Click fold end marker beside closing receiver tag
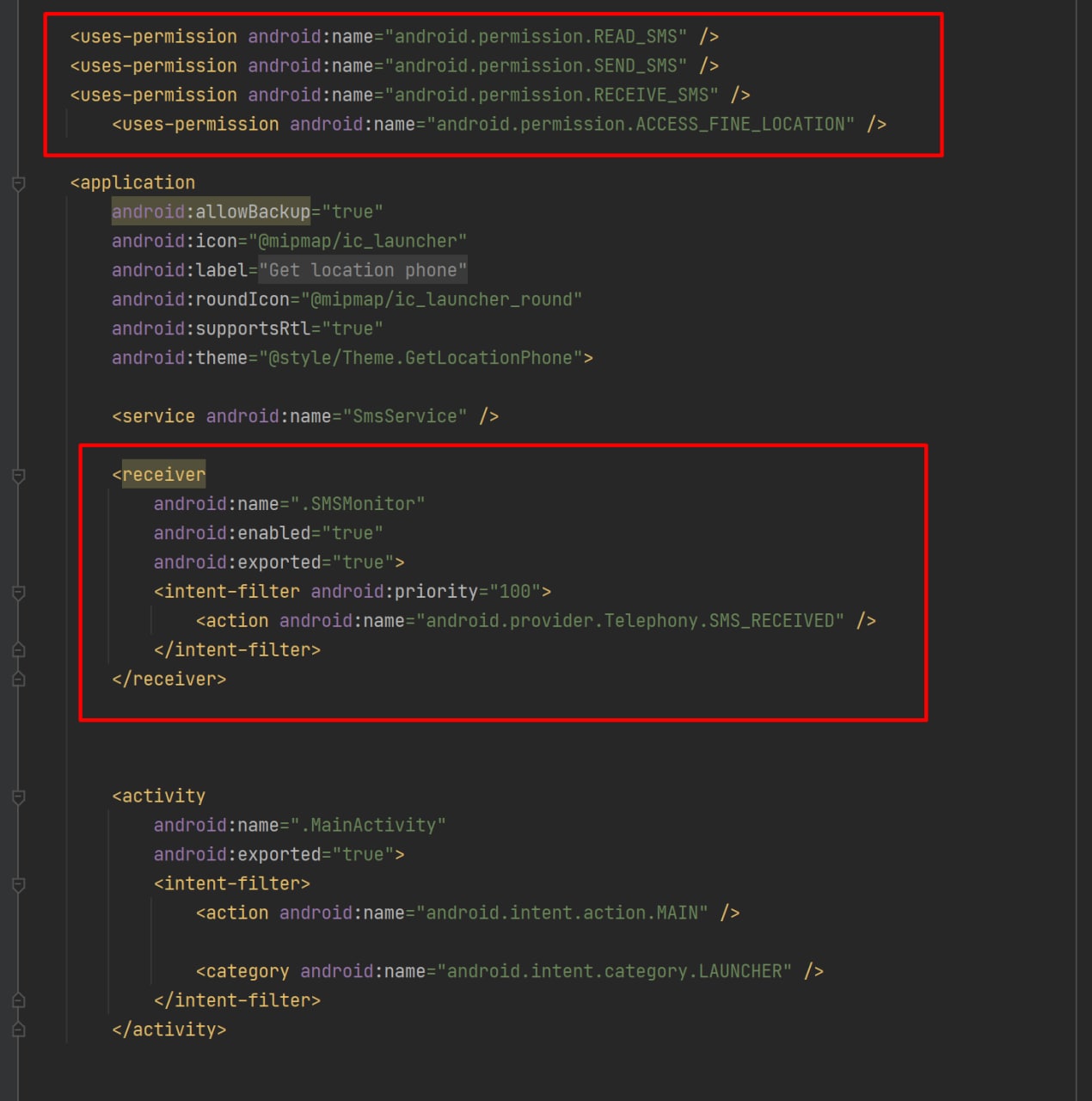Image resolution: width=1092 pixels, height=1101 pixels. click(18, 680)
